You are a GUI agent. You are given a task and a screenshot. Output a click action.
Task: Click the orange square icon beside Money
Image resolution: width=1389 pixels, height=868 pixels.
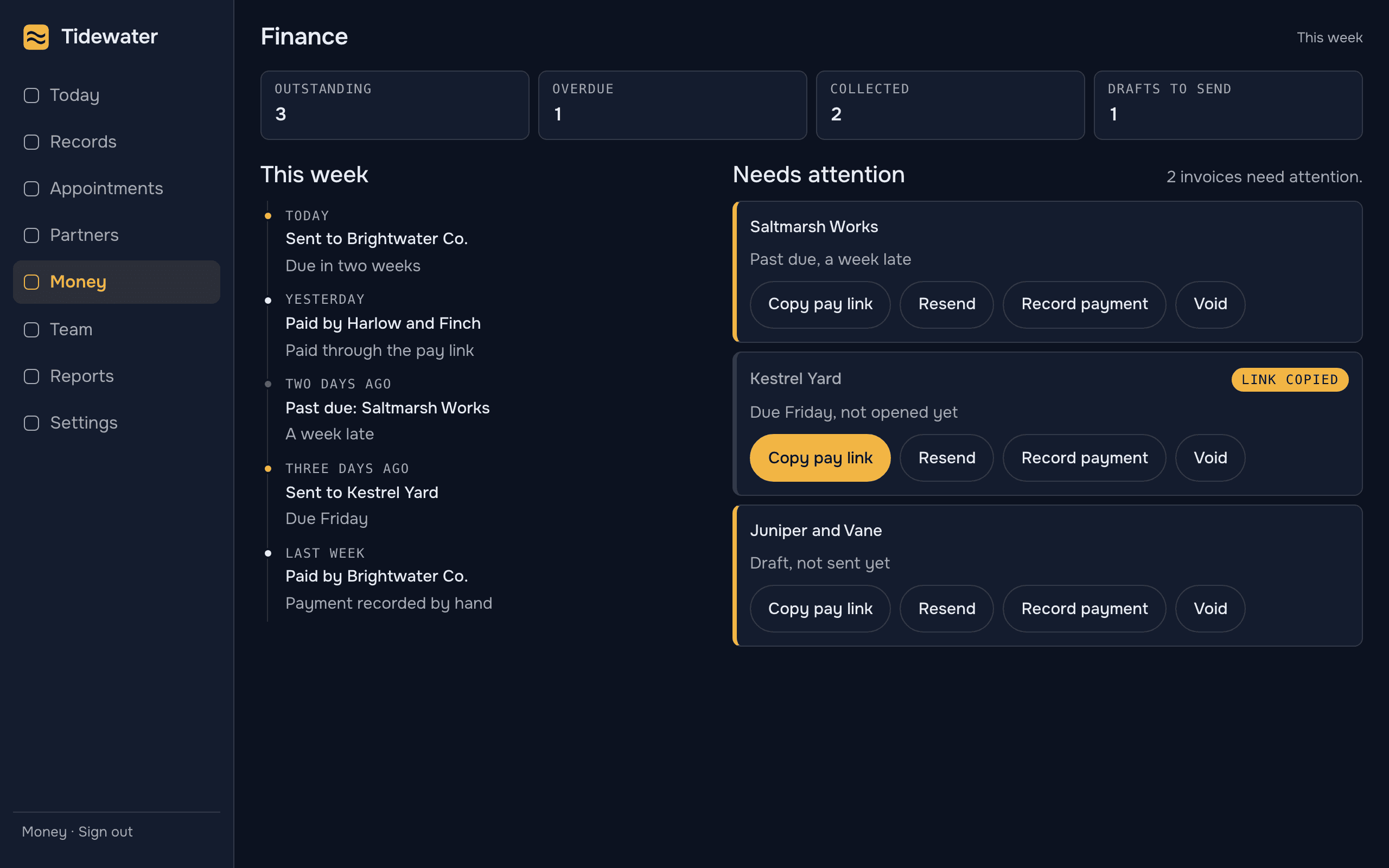click(31, 282)
